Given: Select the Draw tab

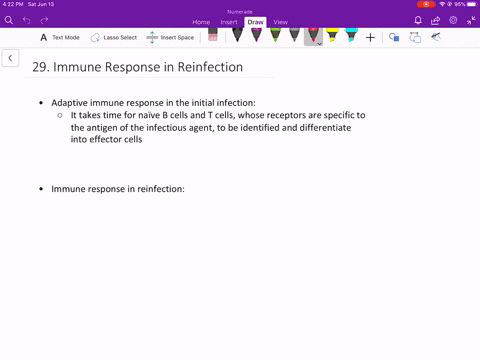Looking at the screenshot, I should [255, 22].
